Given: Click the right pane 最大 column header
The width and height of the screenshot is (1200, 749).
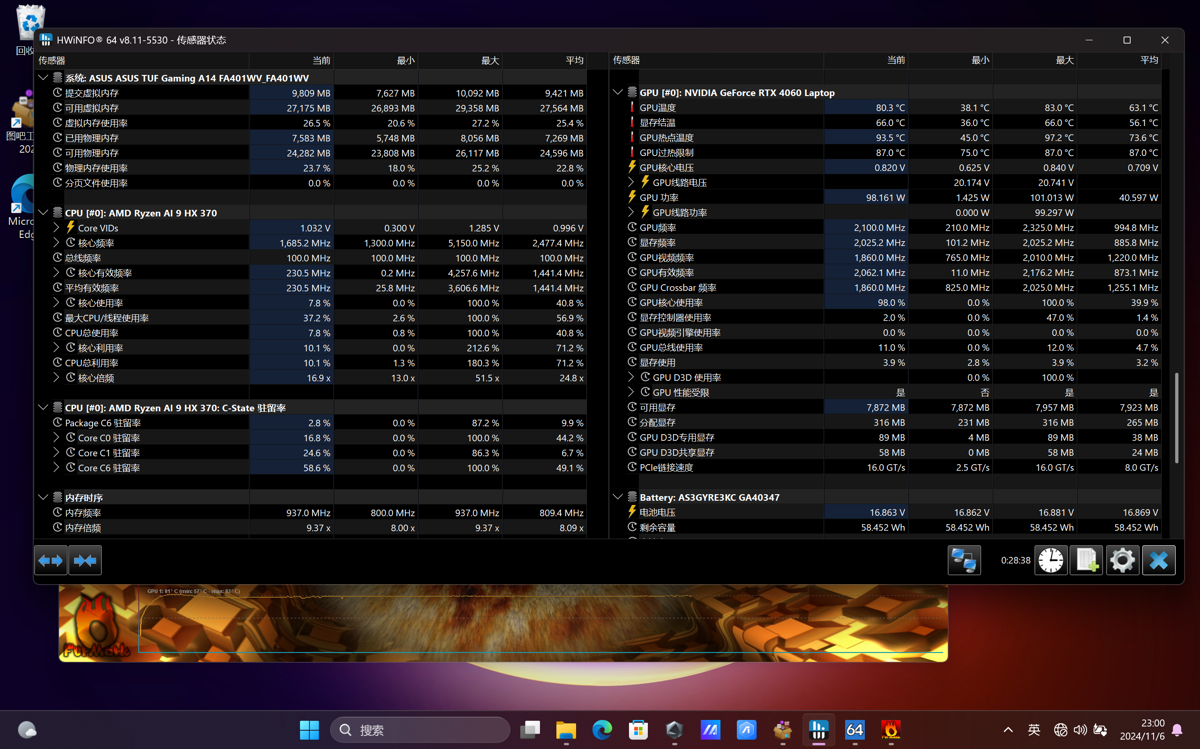Looking at the screenshot, I should pyautogui.click(x=1035, y=61).
